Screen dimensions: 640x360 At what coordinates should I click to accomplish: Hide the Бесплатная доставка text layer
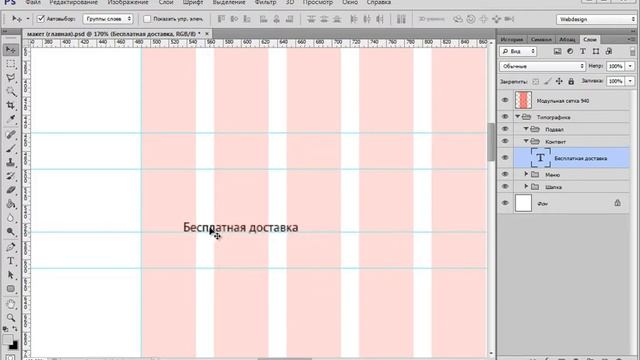(505, 158)
